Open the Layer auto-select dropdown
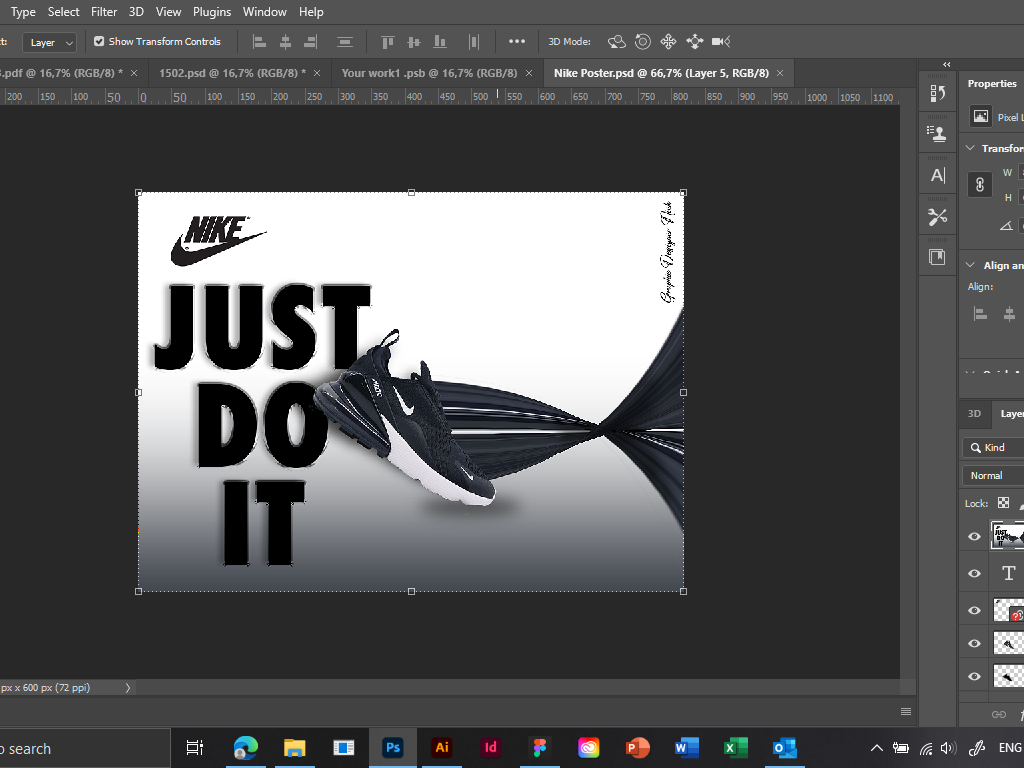The width and height of the screenshot is (1024, 768). click(x=50, y=42)
